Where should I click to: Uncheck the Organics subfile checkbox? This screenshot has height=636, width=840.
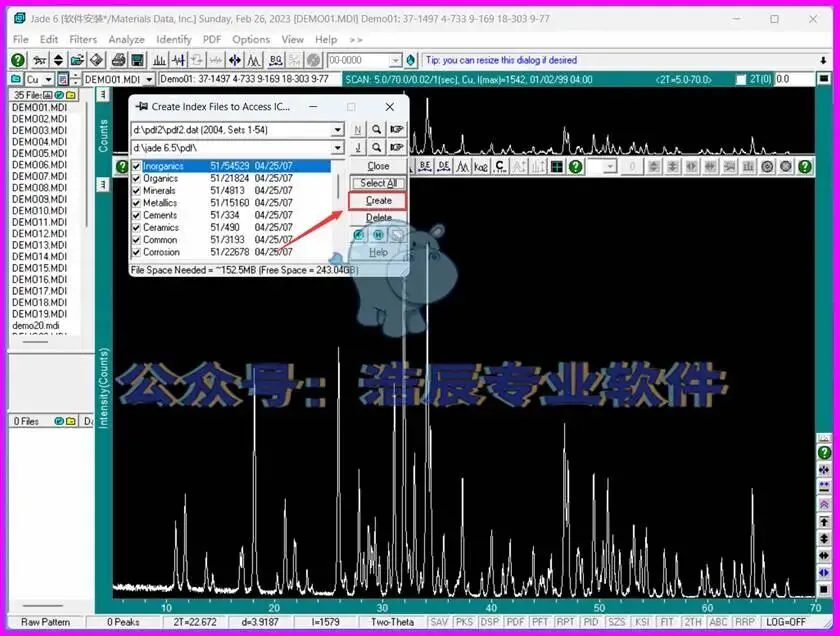pyautogui.click(x=137, y=178)
